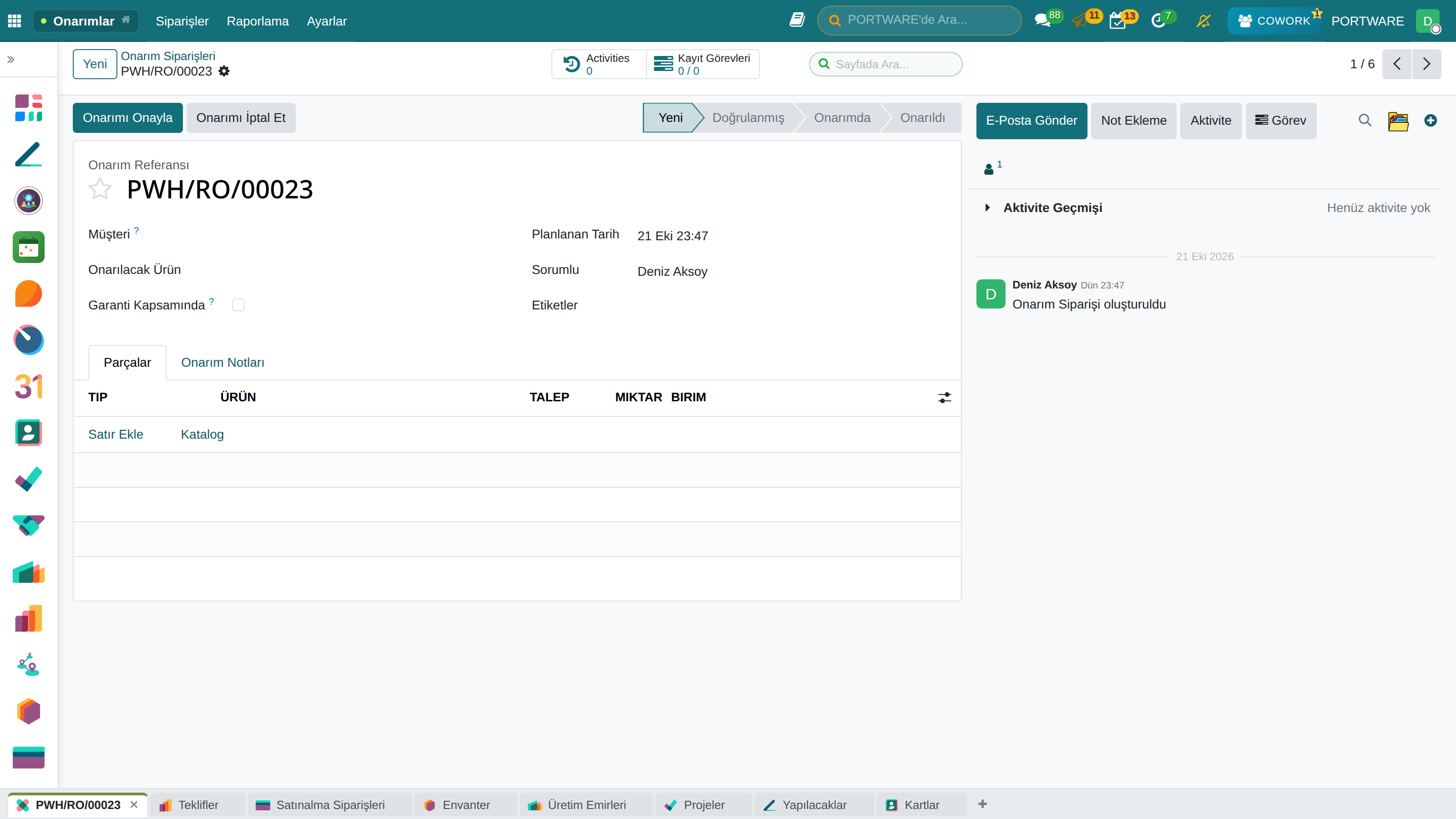Click the plus circle icon in chatter

[x=1431, y=121]
